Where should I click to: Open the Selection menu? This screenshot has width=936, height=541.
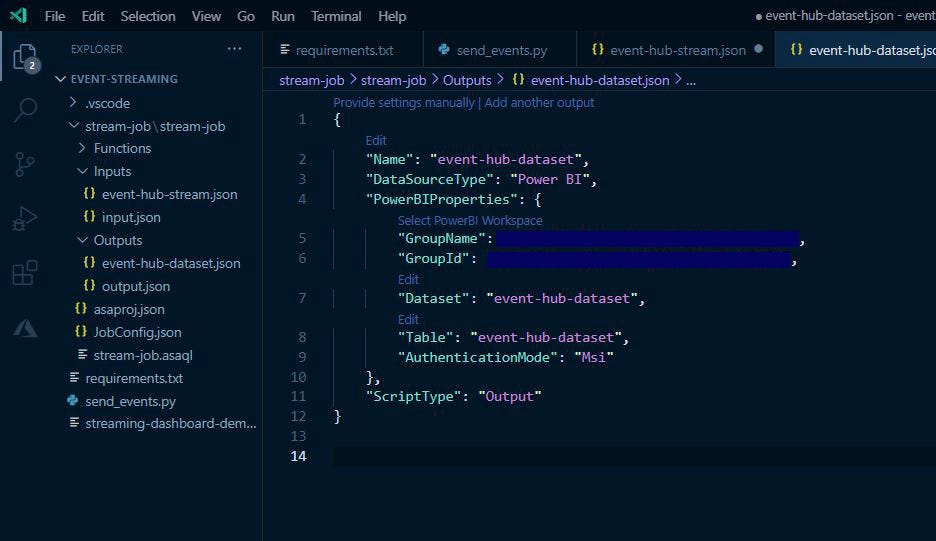(x=148, y=16)
